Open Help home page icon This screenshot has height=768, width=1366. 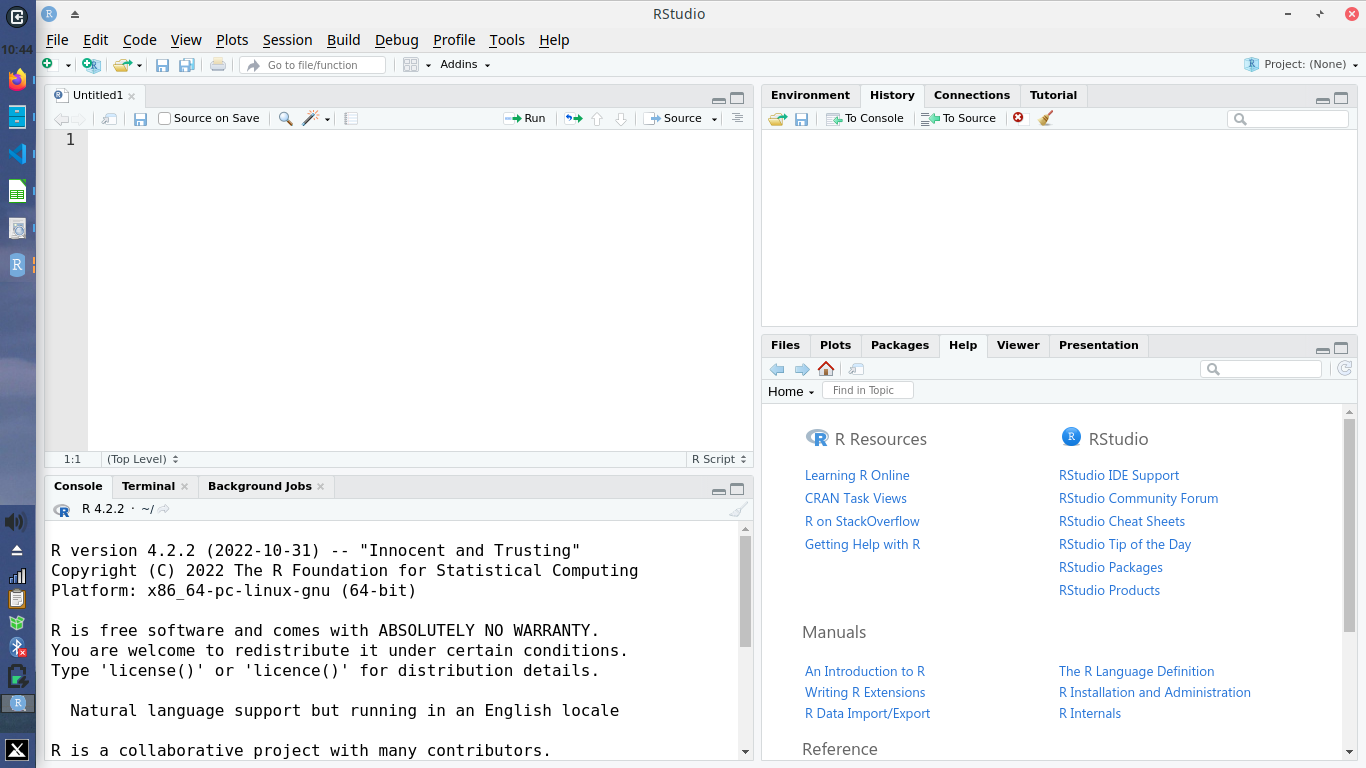826,369
